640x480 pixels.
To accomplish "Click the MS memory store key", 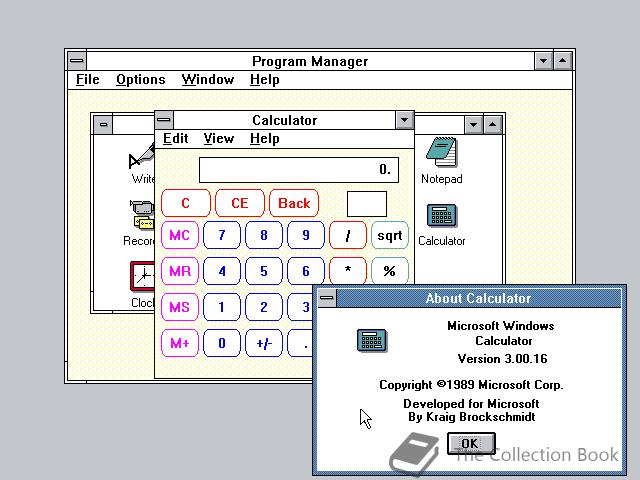I will point(180,307).
